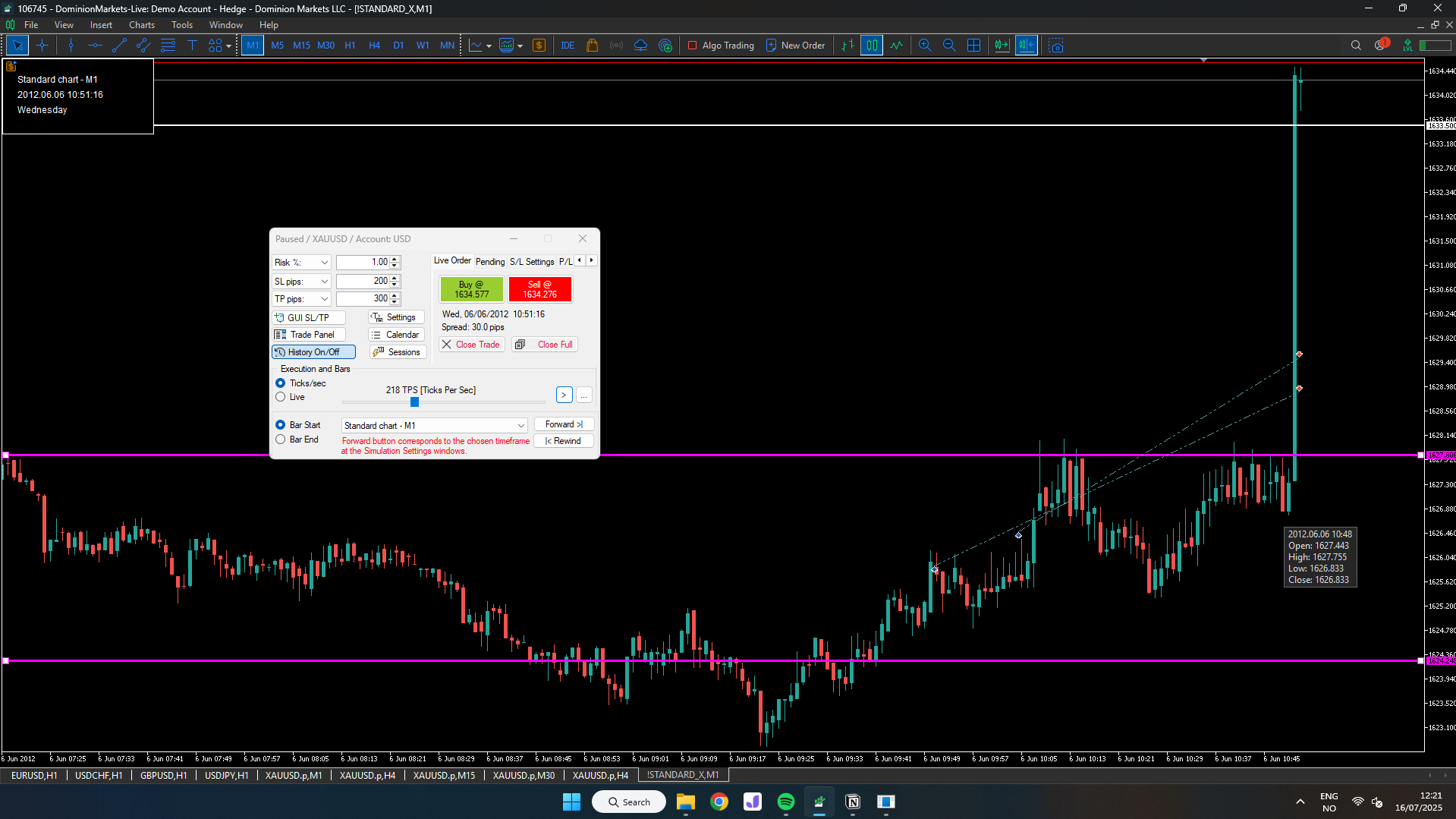Screen dimensions: 1456x819
Task: Open the MetaEditor IDE
Action: [x=568, y=46]
